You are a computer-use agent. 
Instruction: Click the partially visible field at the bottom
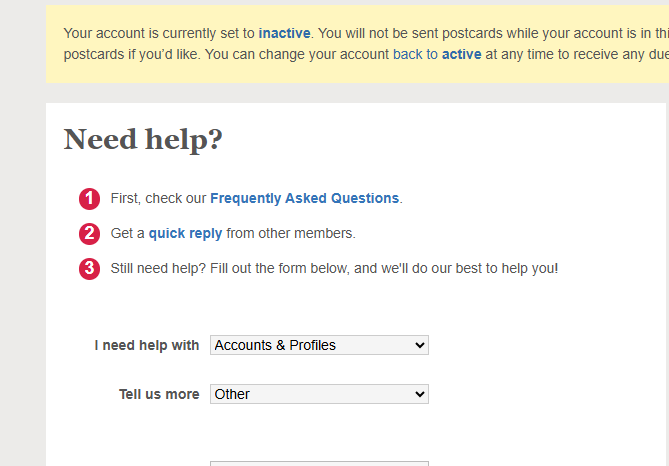(319, 463)
